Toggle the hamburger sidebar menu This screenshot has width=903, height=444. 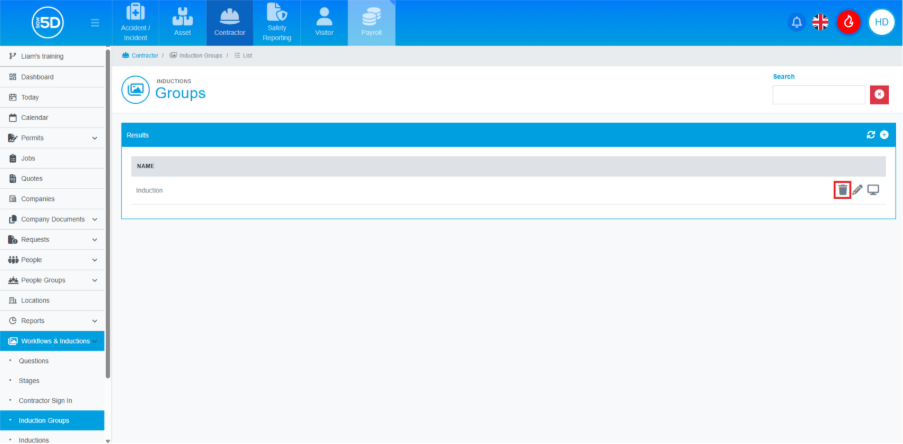point(95,23)
